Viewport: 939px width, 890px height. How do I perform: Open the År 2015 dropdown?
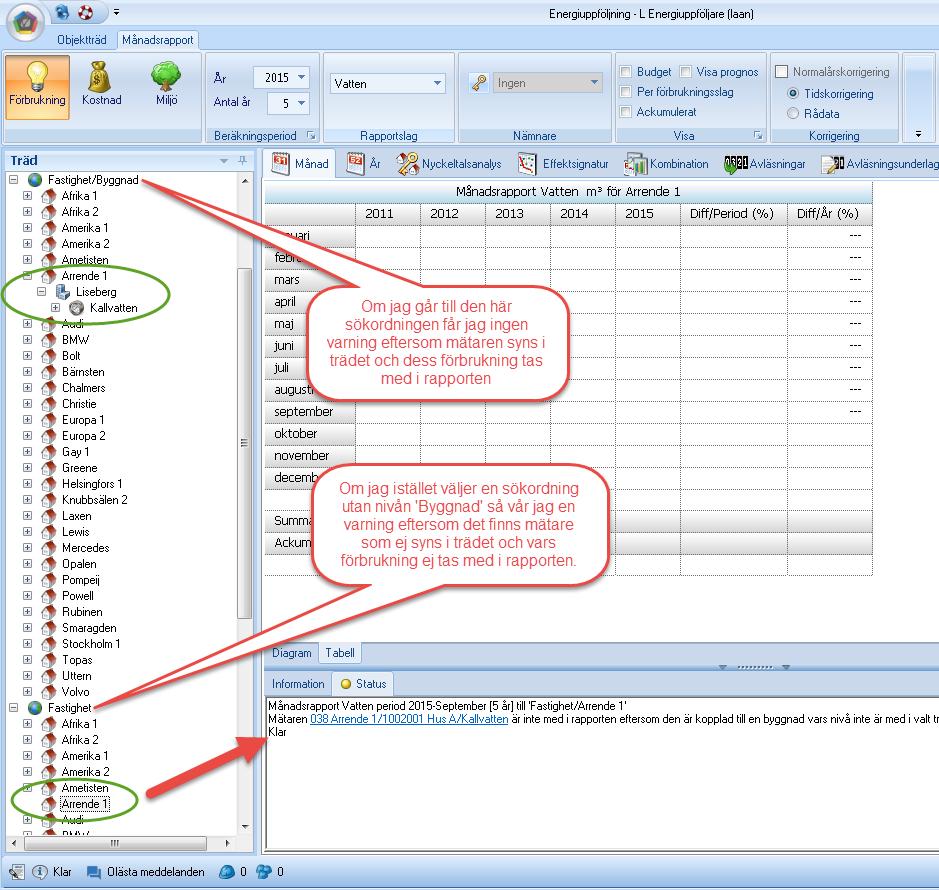[x=301, y=77]
